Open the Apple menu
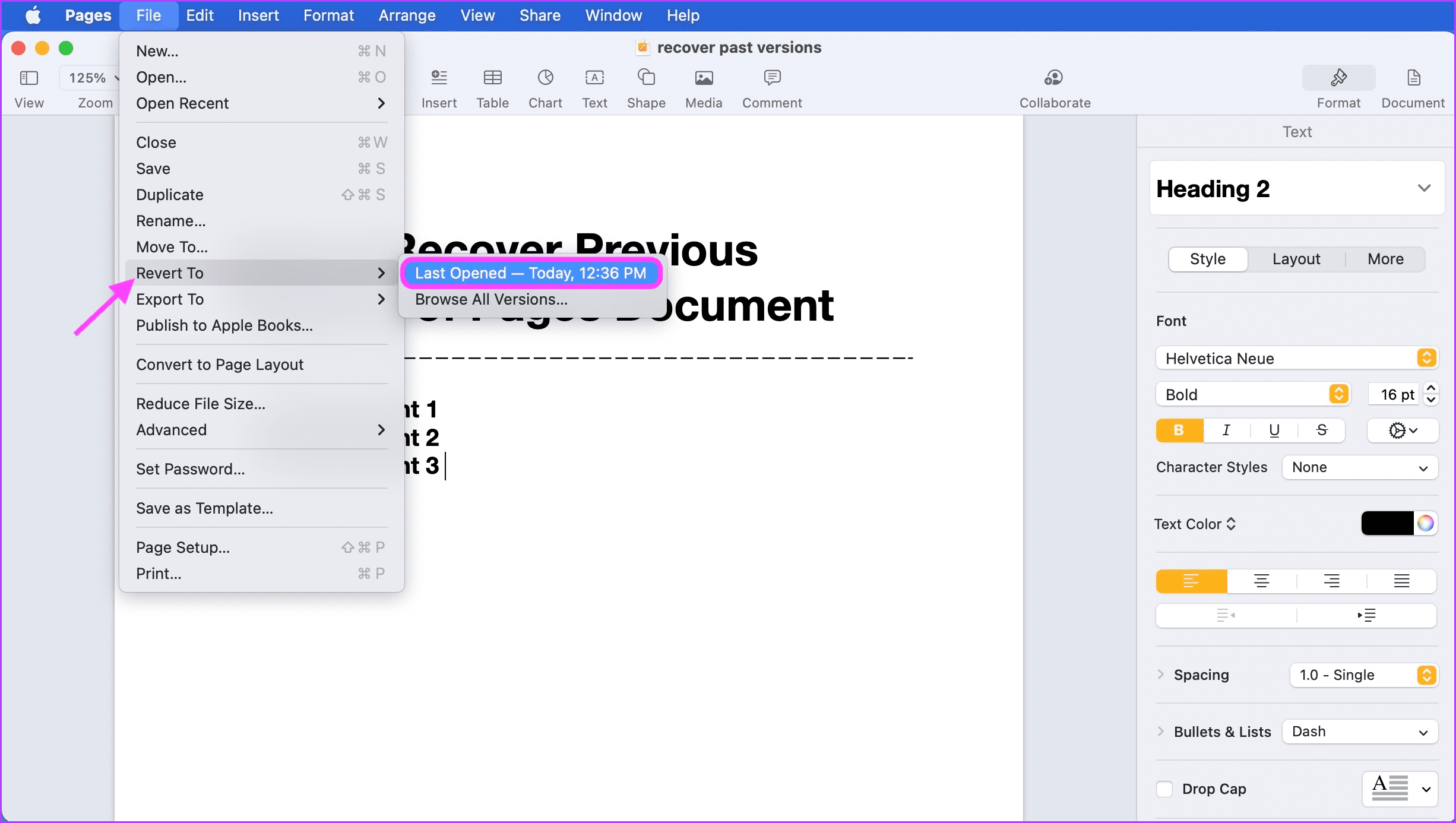This screenshot has width=1456, height=823. [x=33, y=15]
